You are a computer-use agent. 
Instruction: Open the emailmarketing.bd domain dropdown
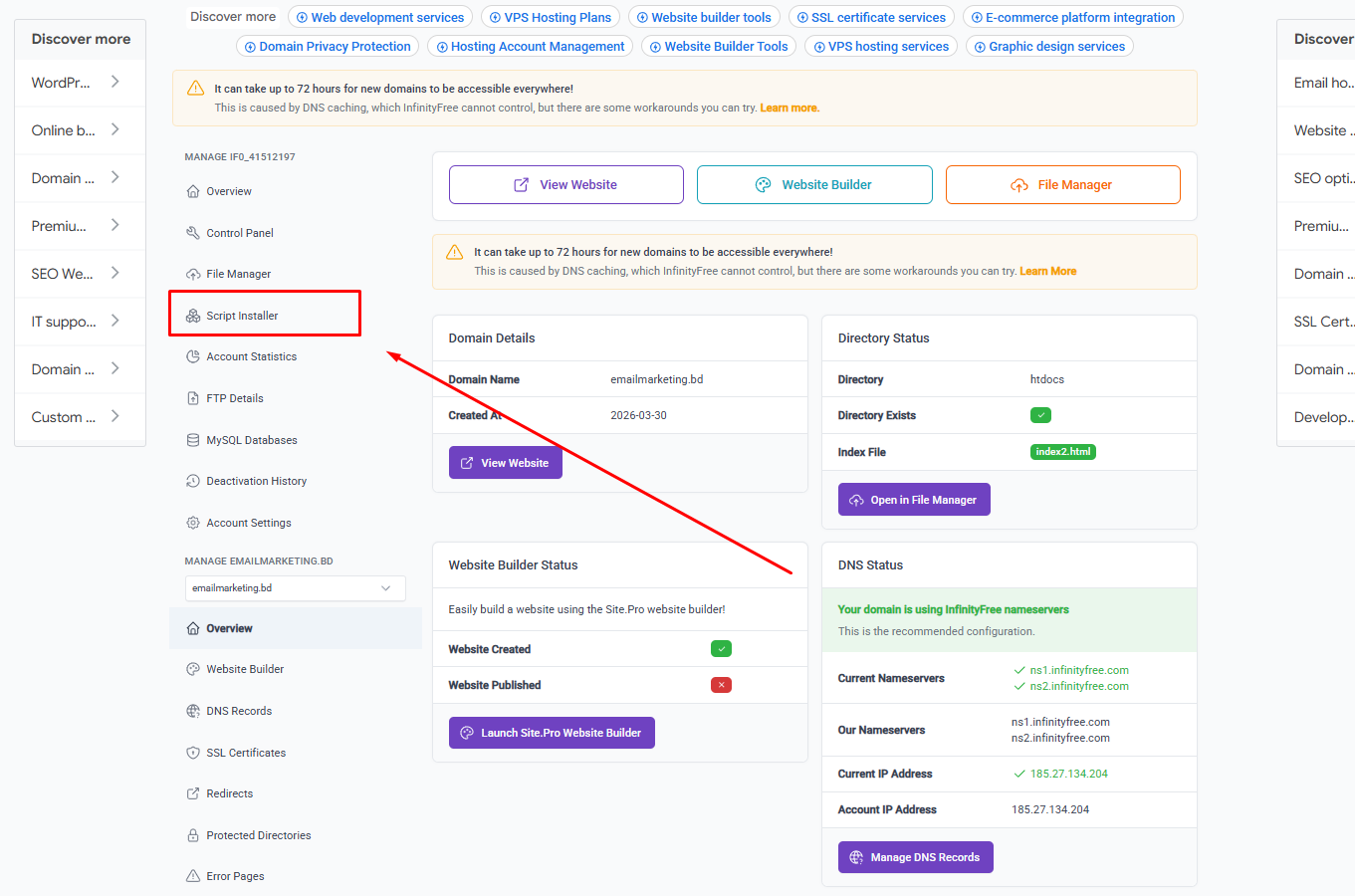(295, 588)
